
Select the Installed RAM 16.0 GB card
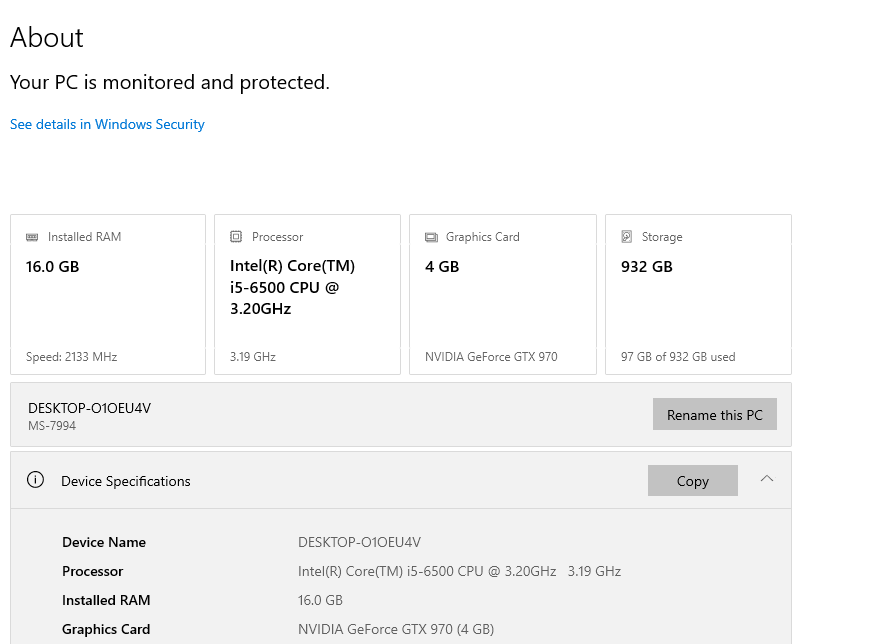pos(108,294)
